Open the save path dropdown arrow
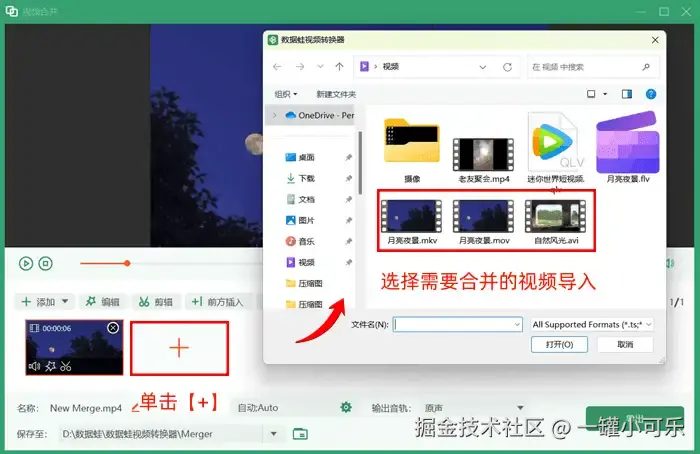Screen dimensions: 700x454 tap(274, 433)
